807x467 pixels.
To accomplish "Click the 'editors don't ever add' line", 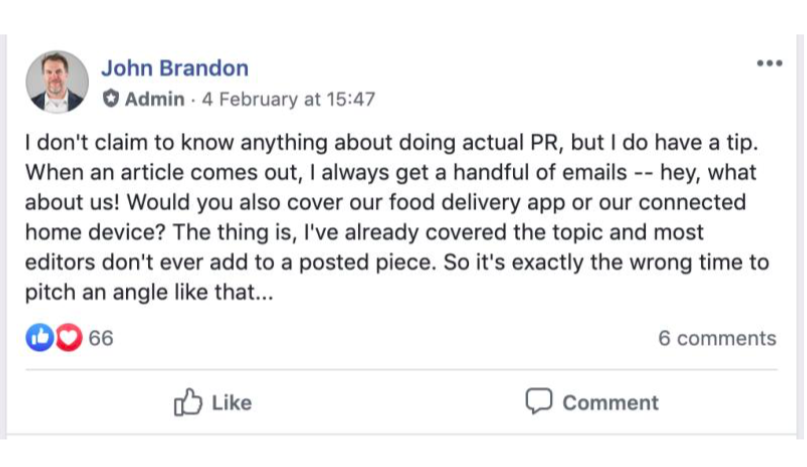I will [396, 264].
